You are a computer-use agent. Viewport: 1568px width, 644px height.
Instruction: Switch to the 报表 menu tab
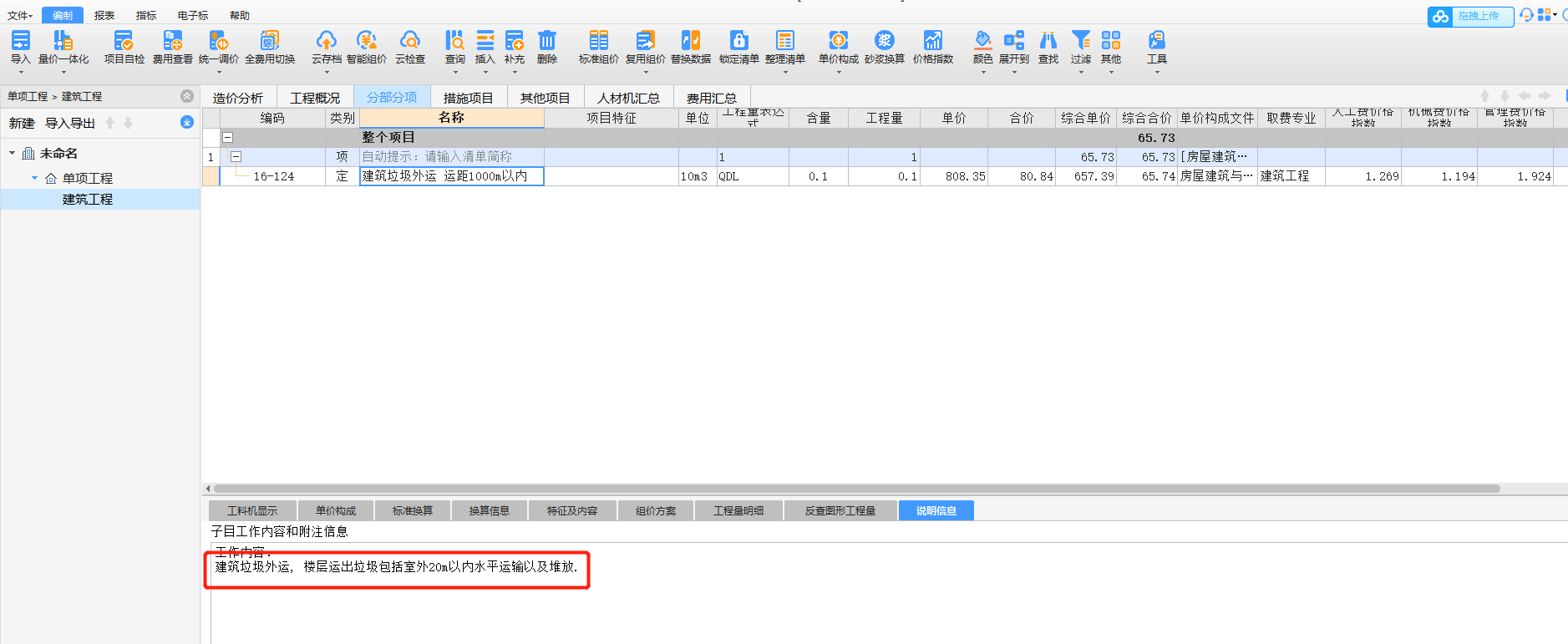[x=104, y=15]
